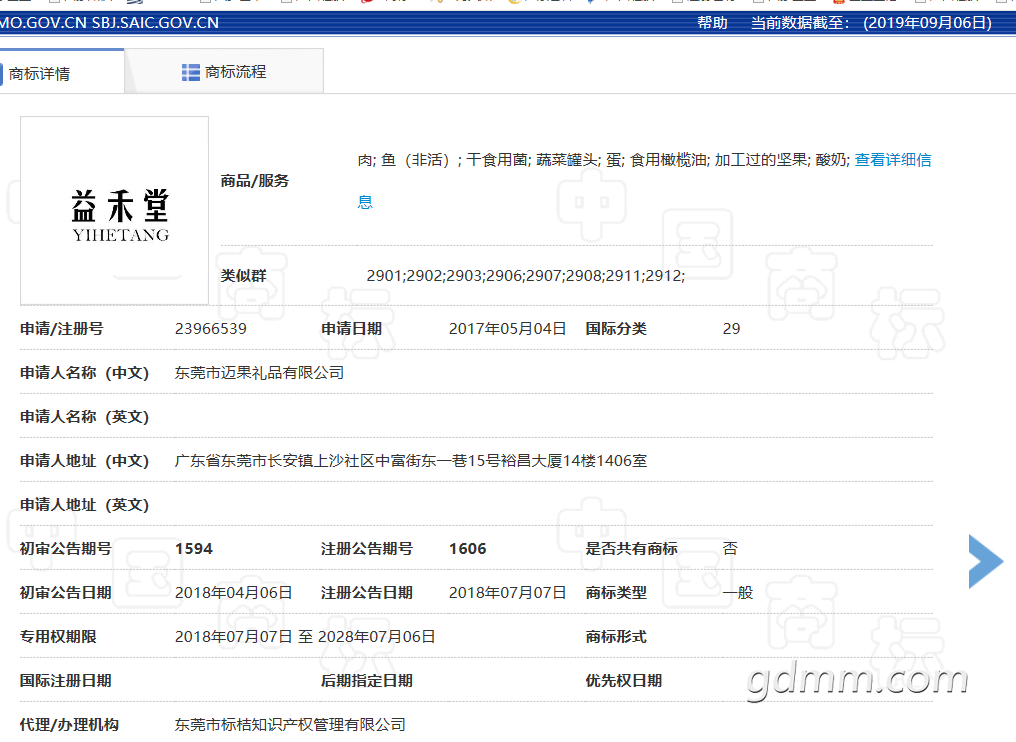Click the 商标流程 list icon
Image resolution: width=1016 pixels, height=742 pixels.
pyautogui.click(x=190, y=72)
